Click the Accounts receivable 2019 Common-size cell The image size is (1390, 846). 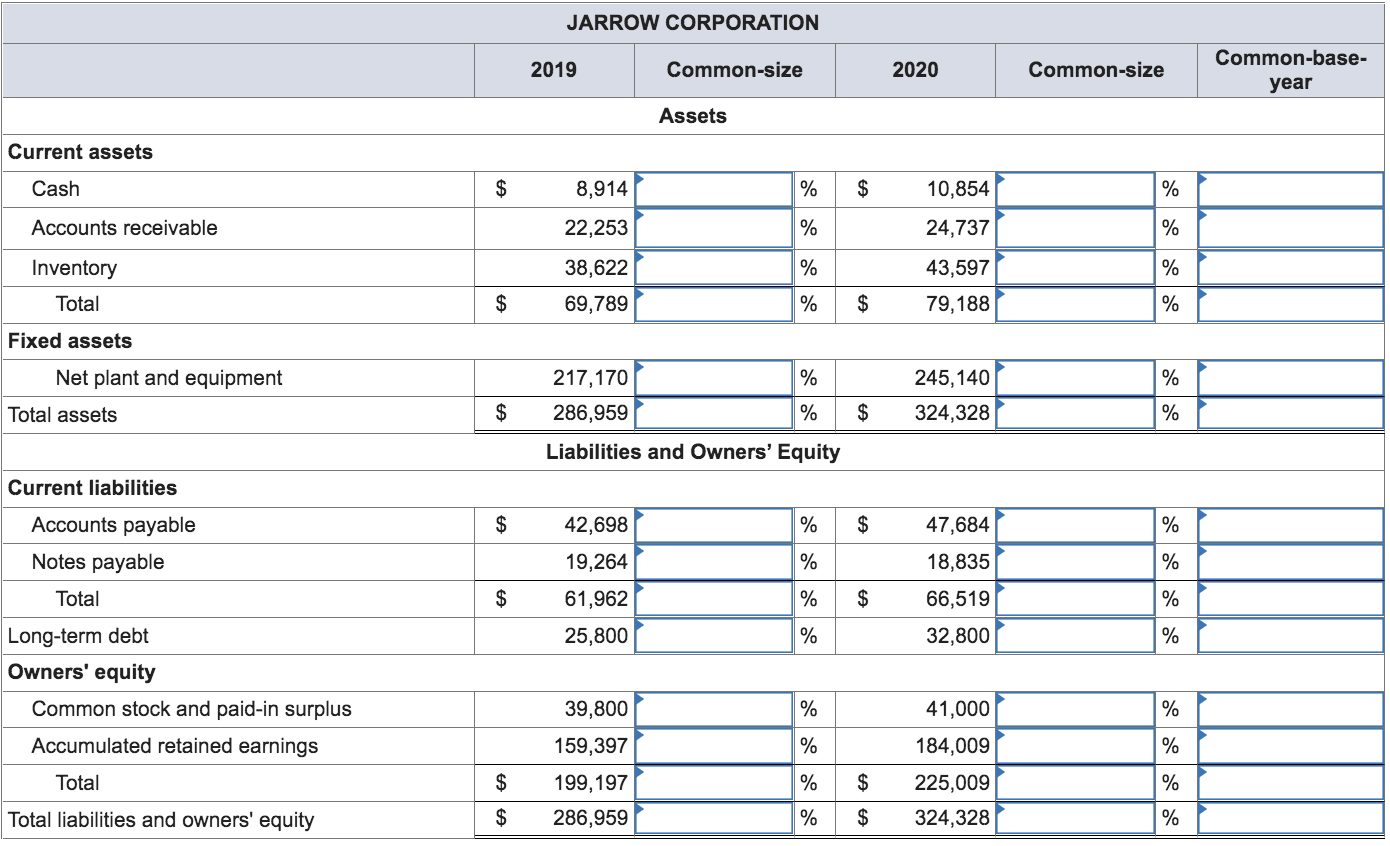[x=714, y=227]
